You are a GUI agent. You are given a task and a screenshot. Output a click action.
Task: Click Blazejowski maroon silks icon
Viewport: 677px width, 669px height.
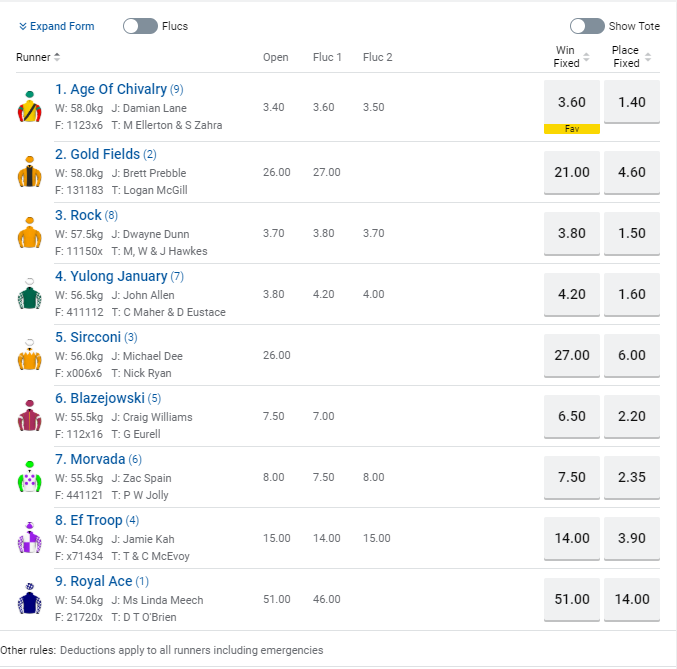click(28, 416)
